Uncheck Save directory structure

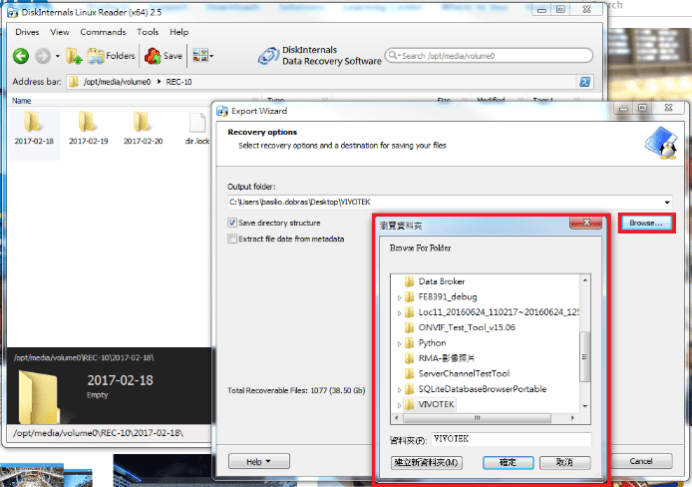(x=232, y=223)
